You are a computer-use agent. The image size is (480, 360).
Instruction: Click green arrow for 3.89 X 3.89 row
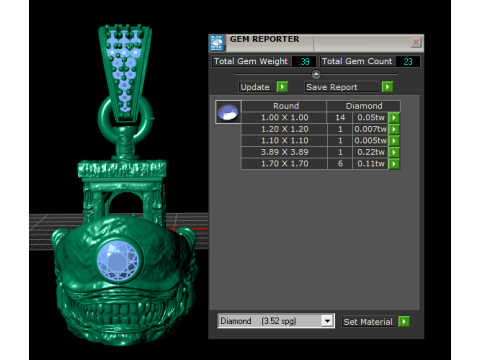[x=394, y=152]
